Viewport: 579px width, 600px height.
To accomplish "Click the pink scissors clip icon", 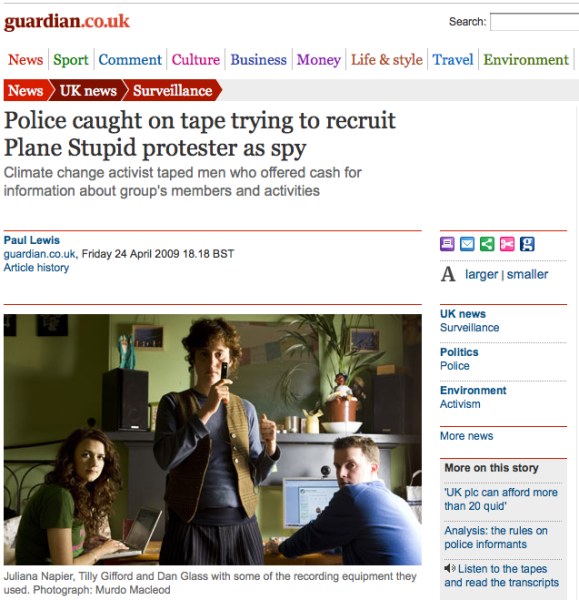I will (507, 244).
